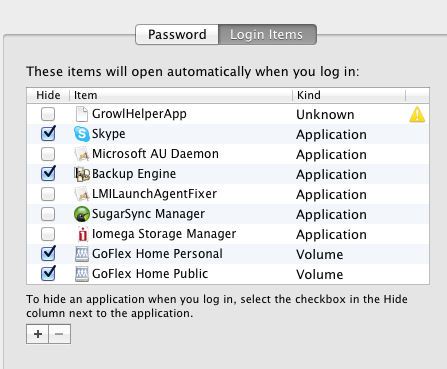Select the Skype name text

(x=109, y=134)
